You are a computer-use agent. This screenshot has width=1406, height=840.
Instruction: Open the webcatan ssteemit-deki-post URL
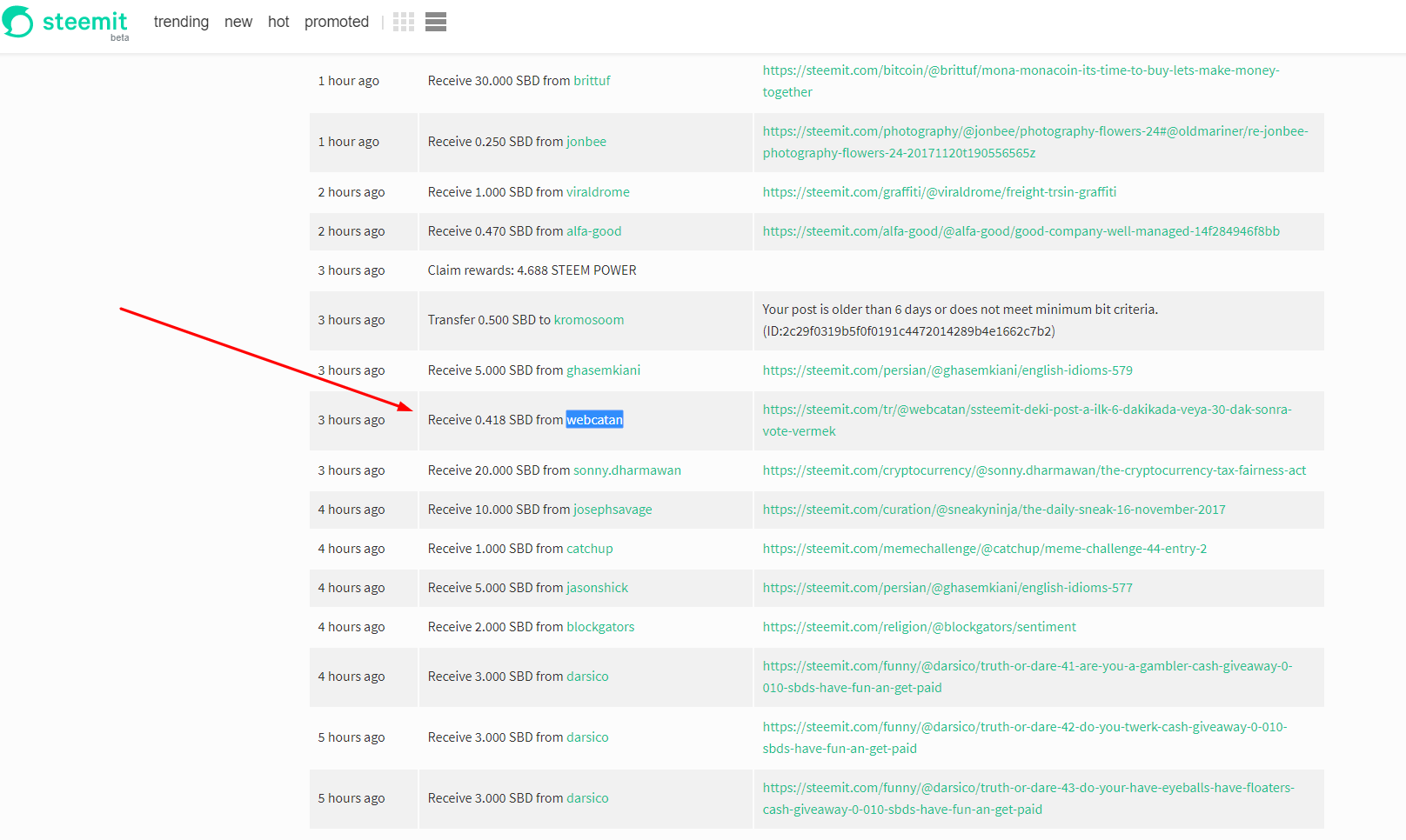point(1028,420)
